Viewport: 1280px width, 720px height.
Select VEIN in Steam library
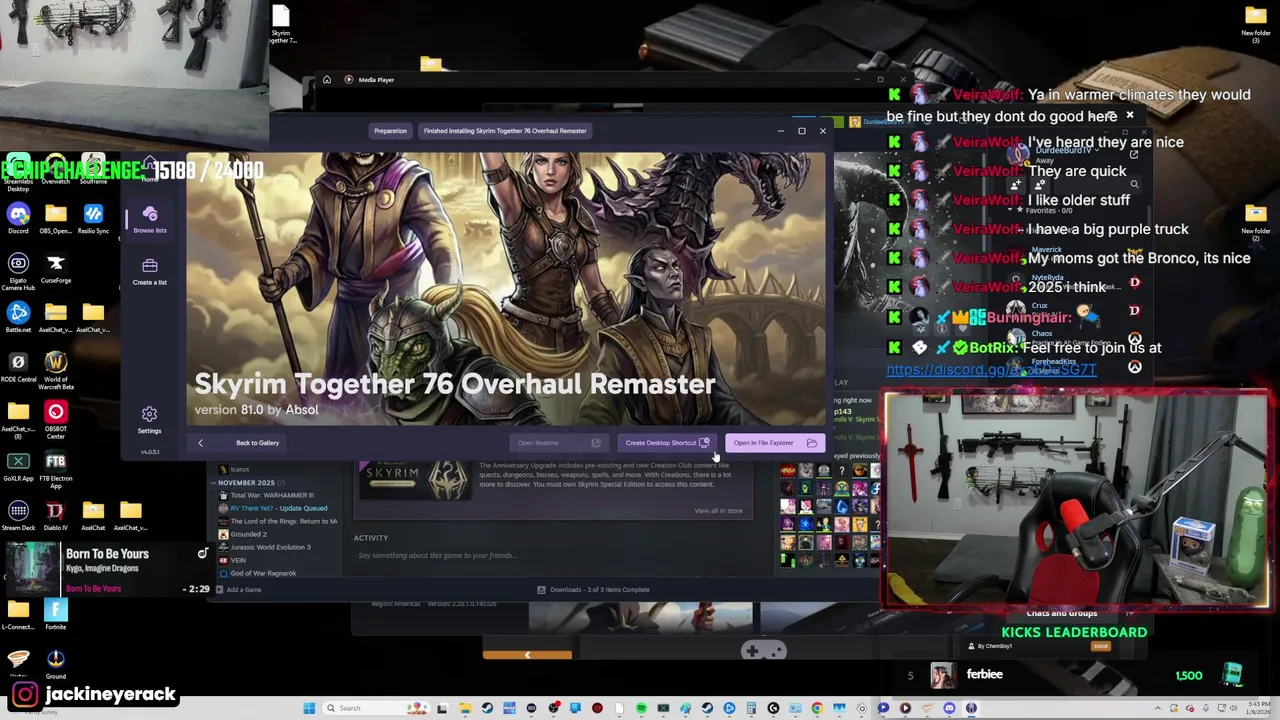point(233,560)
